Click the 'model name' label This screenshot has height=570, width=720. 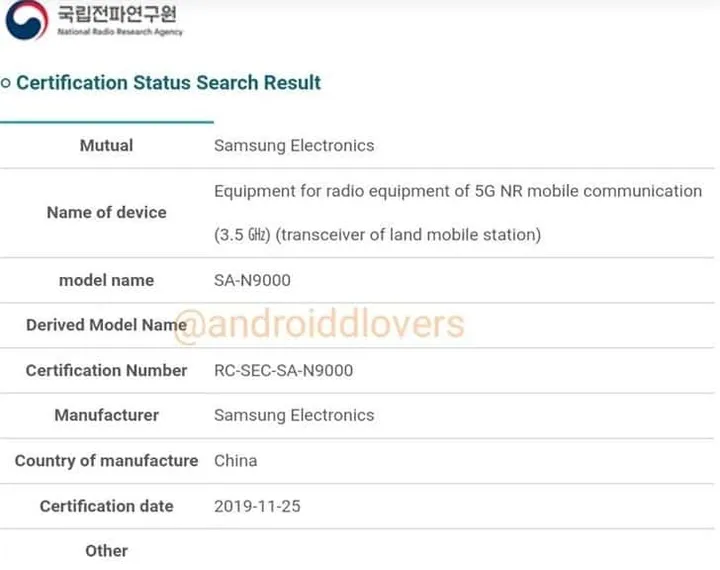point(107,280)
